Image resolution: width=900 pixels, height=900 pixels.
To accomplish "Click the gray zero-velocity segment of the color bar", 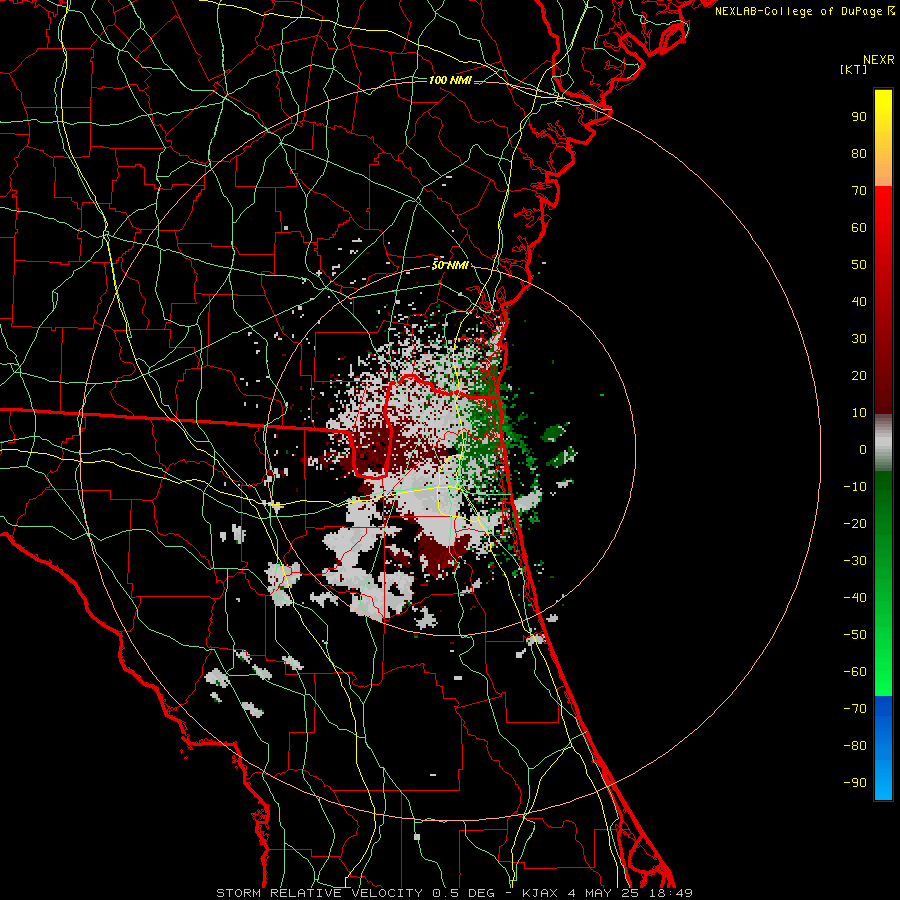I will tap(883, 443).
